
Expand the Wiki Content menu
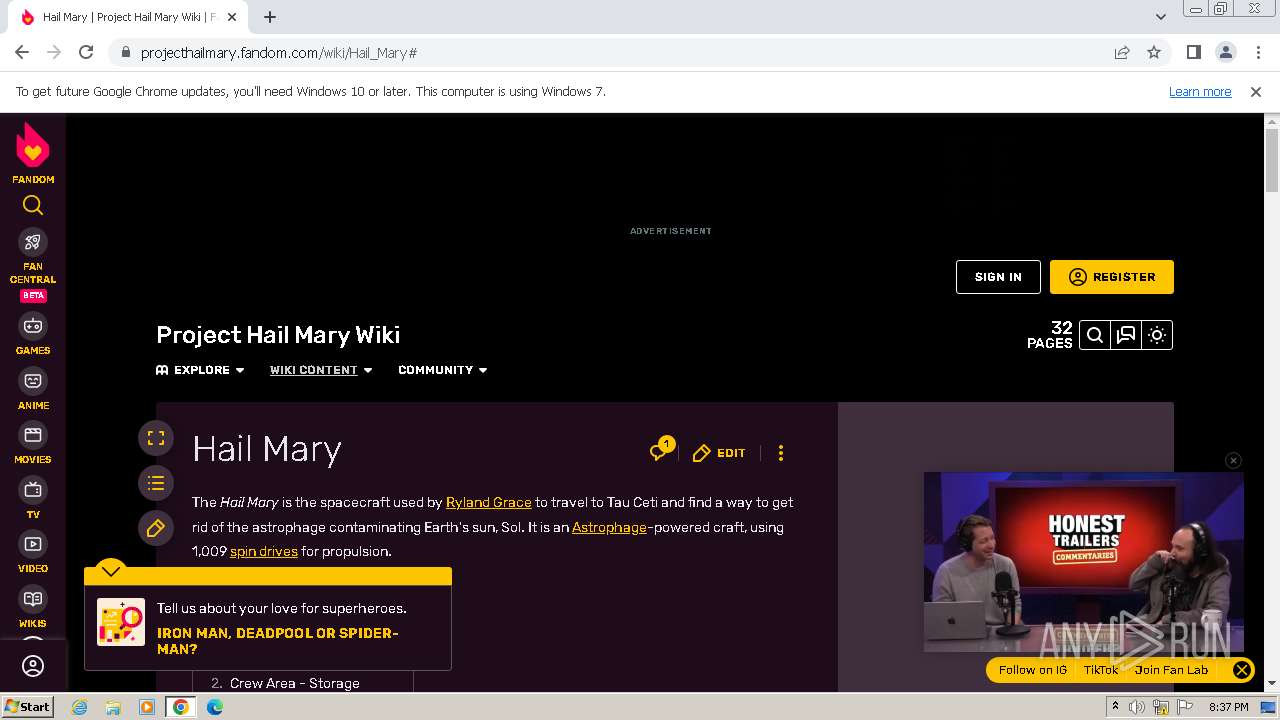coord(321,370)
